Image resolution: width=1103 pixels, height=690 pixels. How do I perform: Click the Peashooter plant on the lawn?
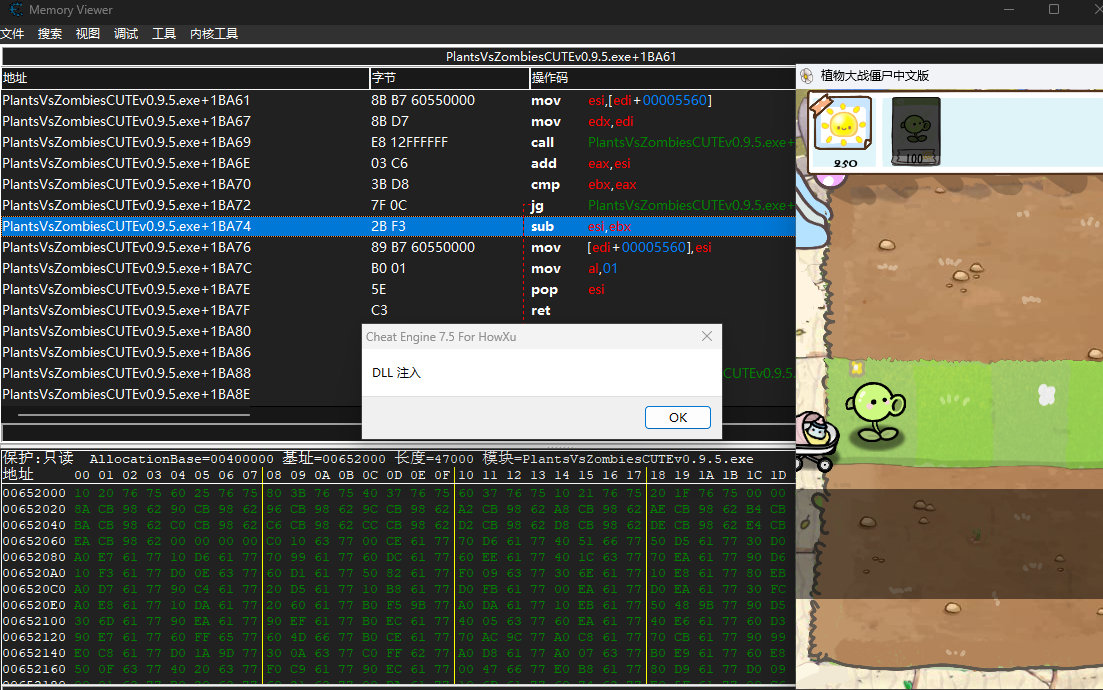pyautogui.click(x=875, y=410)
